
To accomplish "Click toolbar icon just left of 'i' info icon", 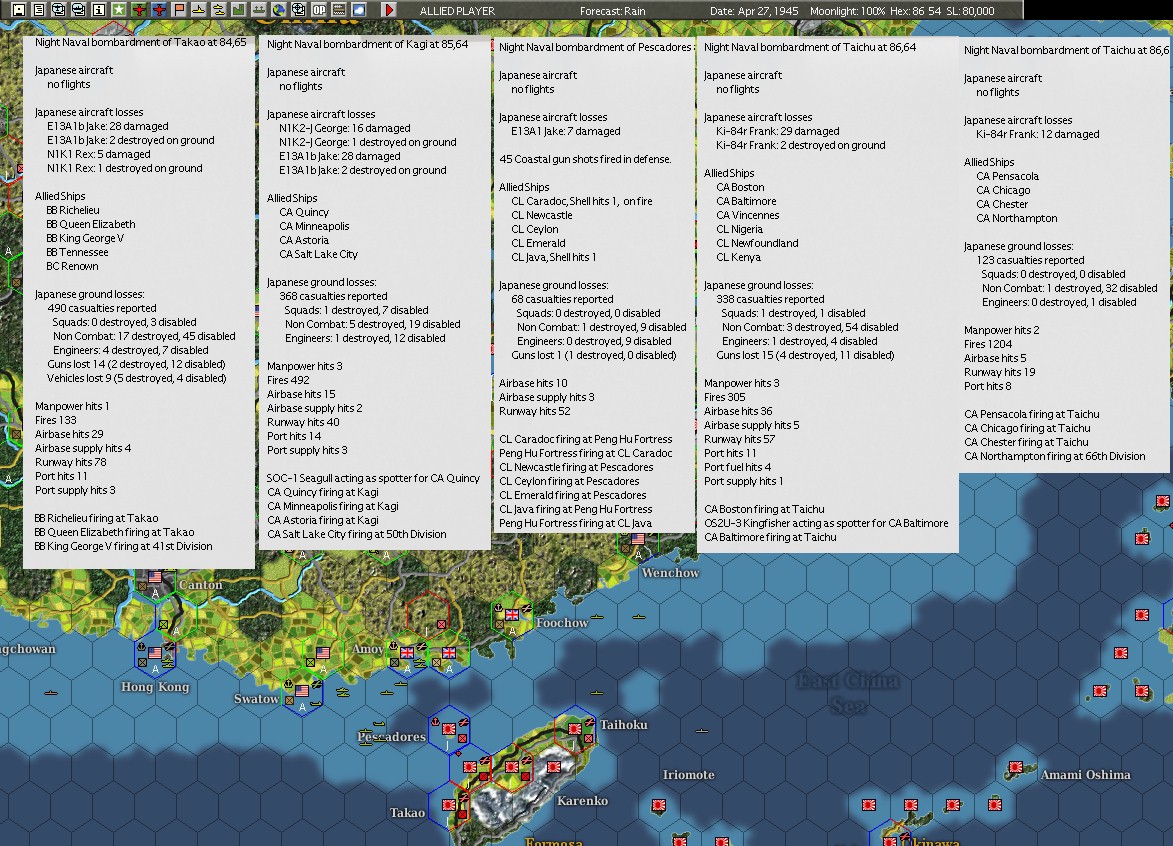I will point(79,10).
